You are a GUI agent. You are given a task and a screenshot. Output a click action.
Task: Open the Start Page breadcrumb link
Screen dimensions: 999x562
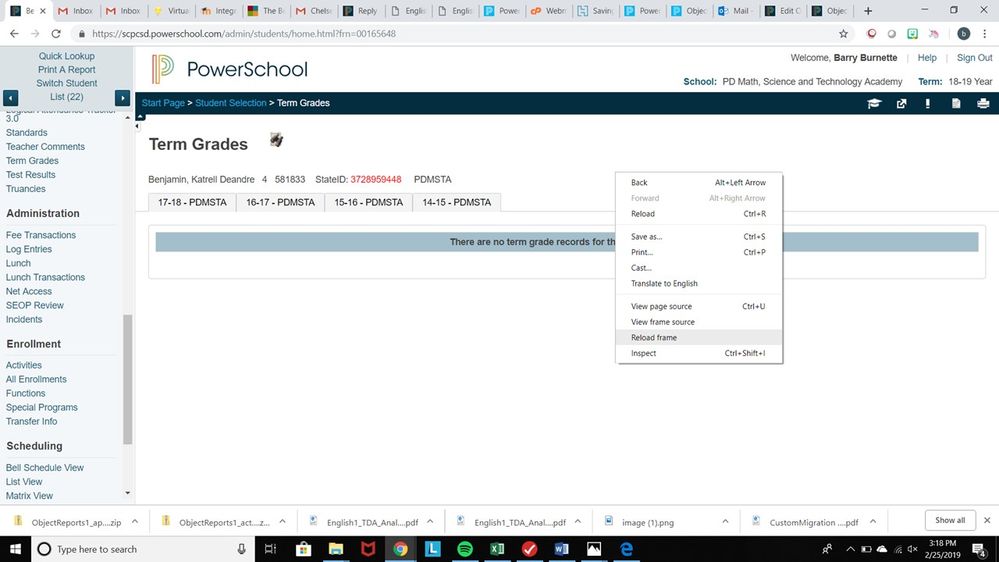(x=163, y=103)
